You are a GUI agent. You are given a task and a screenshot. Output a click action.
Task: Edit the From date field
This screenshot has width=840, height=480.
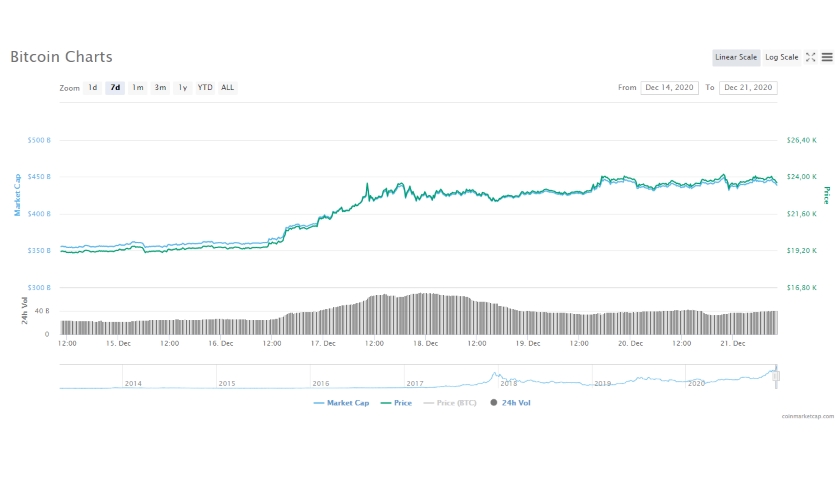click(x=669, y=88)
